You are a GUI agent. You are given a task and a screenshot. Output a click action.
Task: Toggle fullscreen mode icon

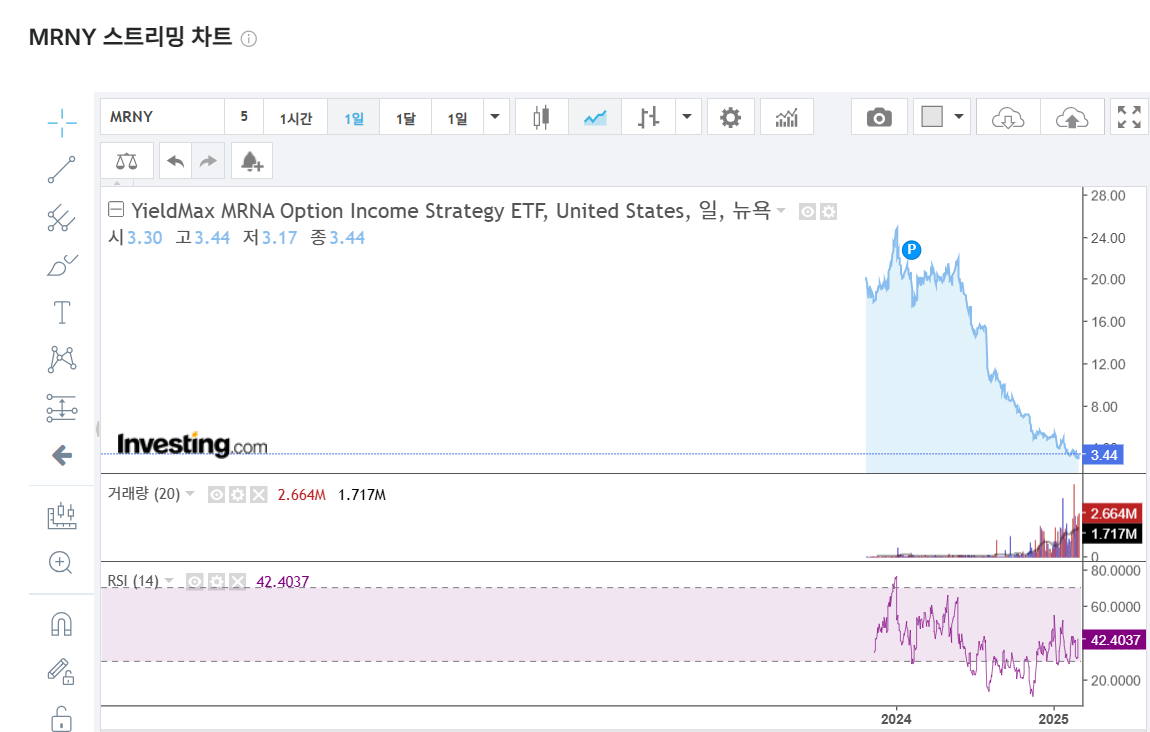[x=1129, y=117]
